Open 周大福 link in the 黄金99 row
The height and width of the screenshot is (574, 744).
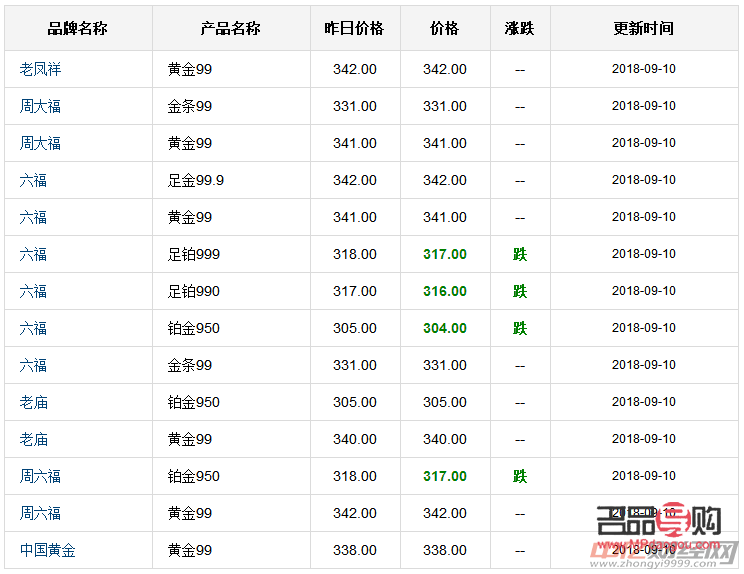(40, 143)
